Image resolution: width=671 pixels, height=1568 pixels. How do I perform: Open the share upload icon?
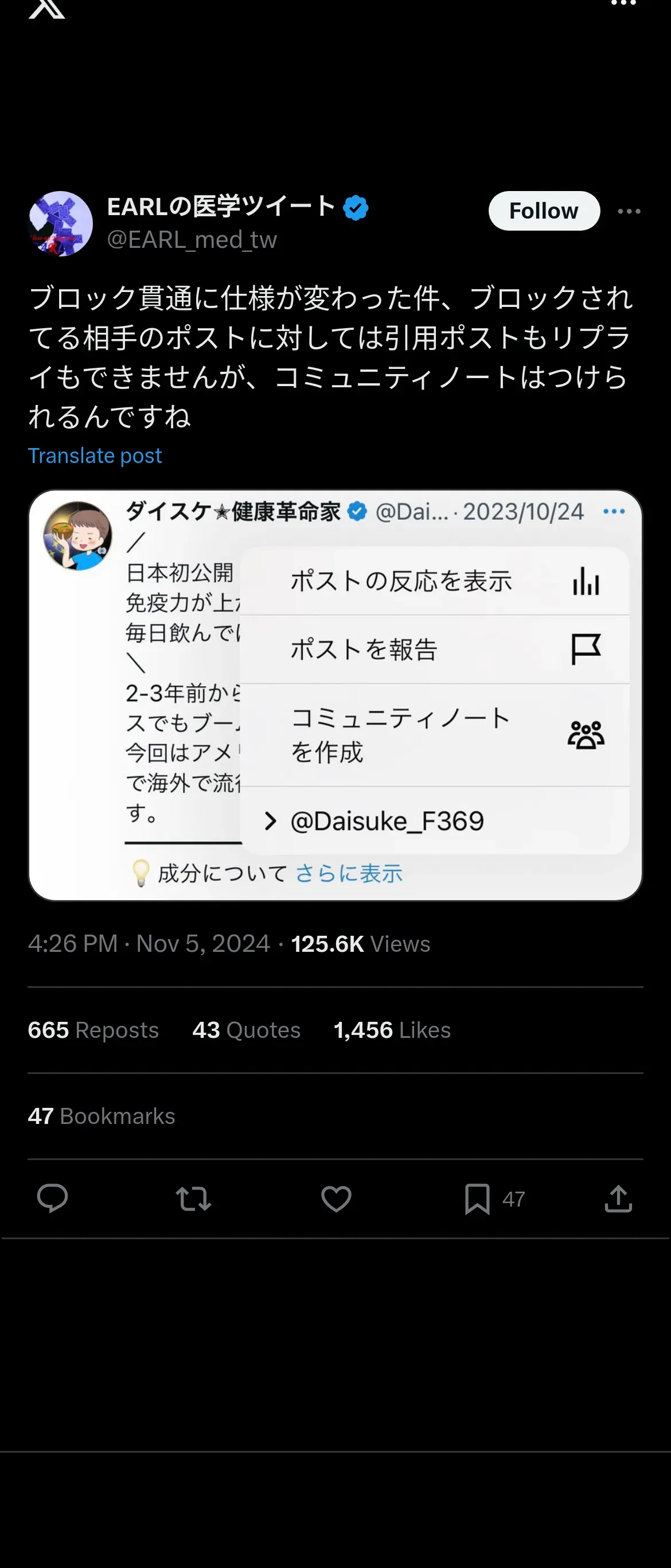(618, 1198)
